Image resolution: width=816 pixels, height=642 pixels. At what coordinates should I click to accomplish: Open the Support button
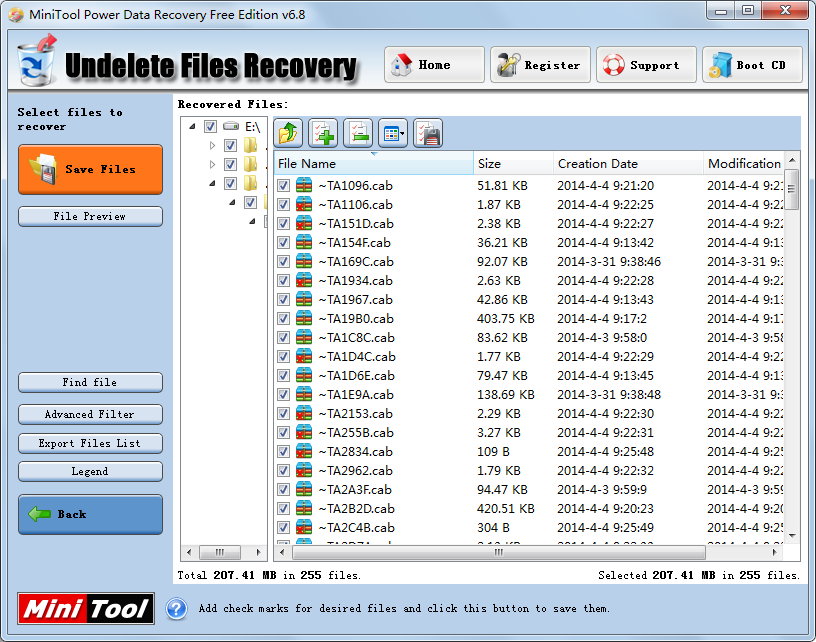click(x=646, y=65)
